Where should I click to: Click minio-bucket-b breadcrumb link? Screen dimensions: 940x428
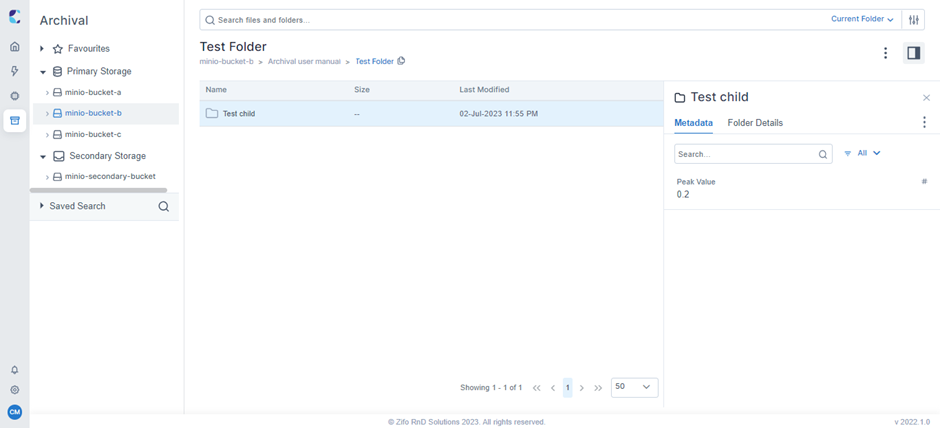(227, 61)
